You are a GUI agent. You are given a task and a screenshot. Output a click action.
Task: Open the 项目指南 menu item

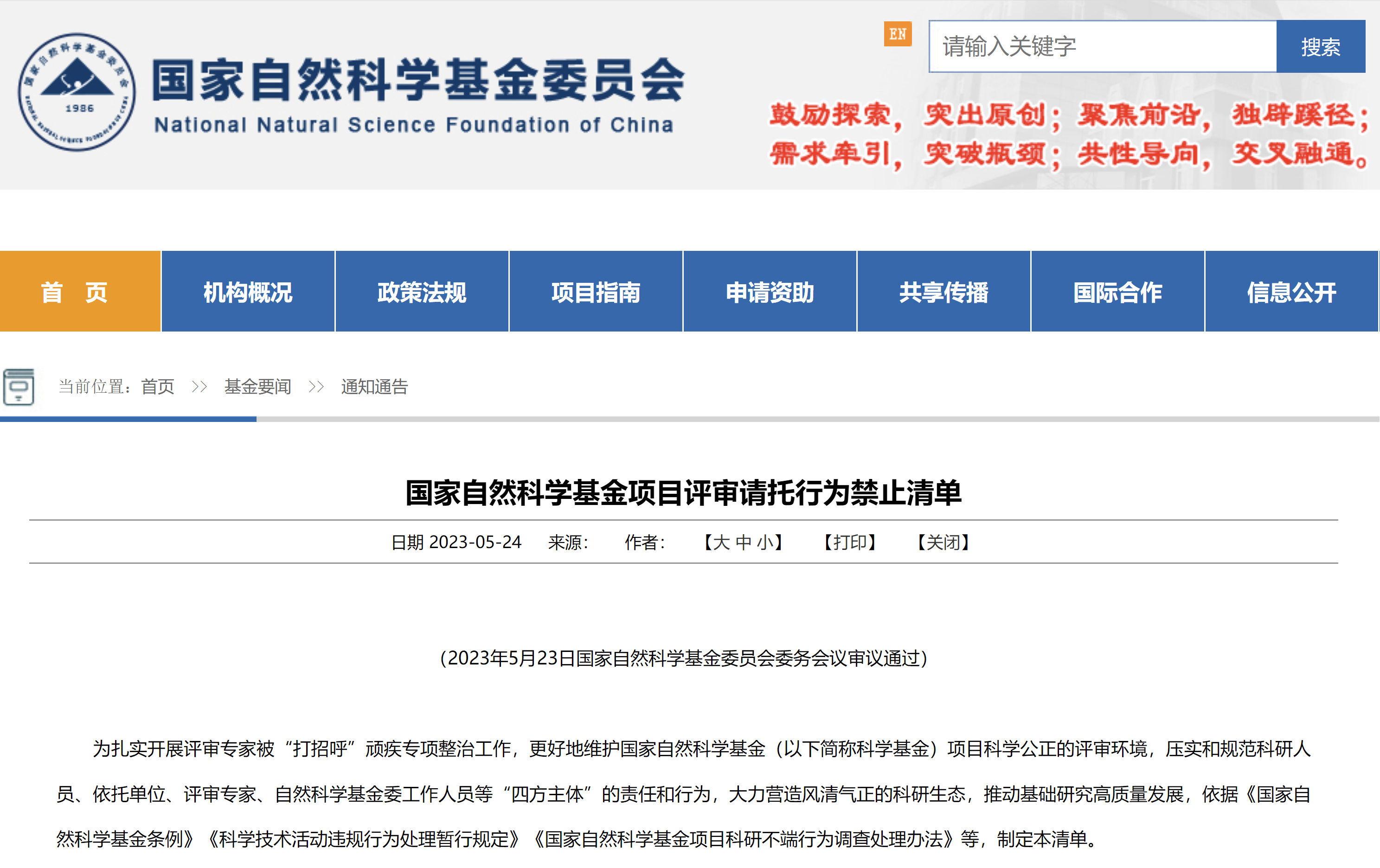tap(596, 292)
